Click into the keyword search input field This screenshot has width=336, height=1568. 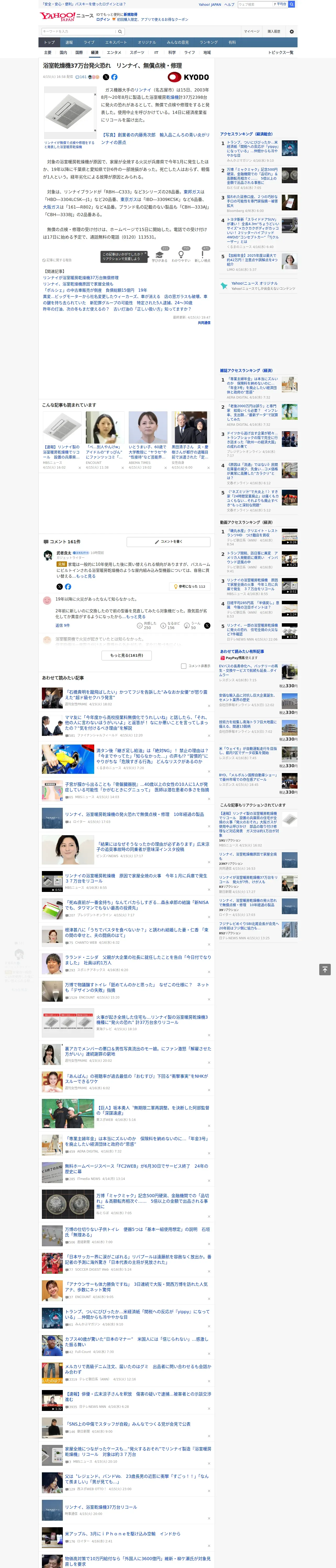[79, 31]
